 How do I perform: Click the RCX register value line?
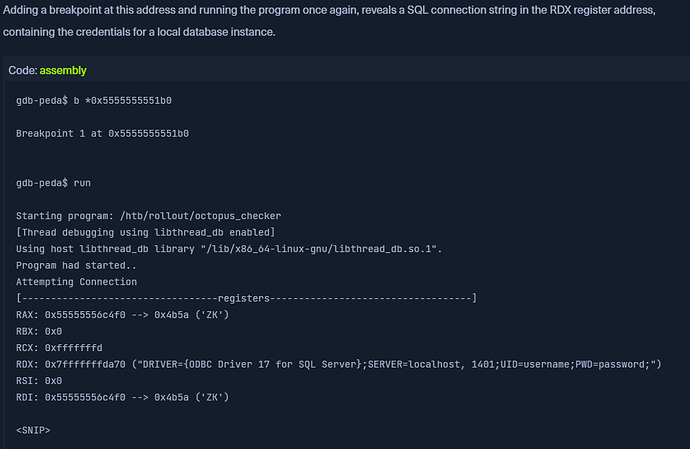[x=60, y=347]
